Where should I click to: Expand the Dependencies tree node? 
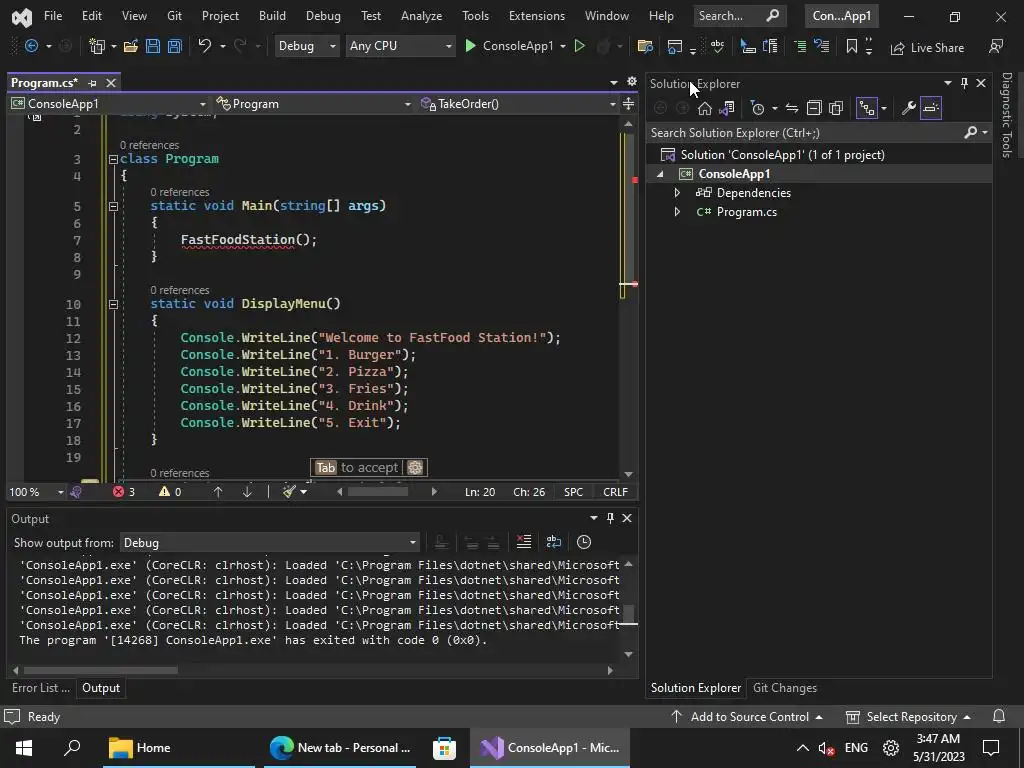click(x=677, y=193)
